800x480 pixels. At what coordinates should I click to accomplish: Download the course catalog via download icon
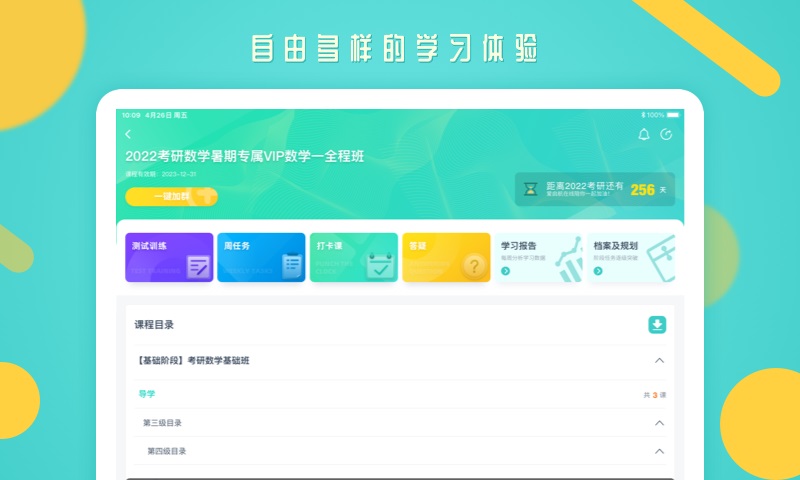click(x=657, y=324)
